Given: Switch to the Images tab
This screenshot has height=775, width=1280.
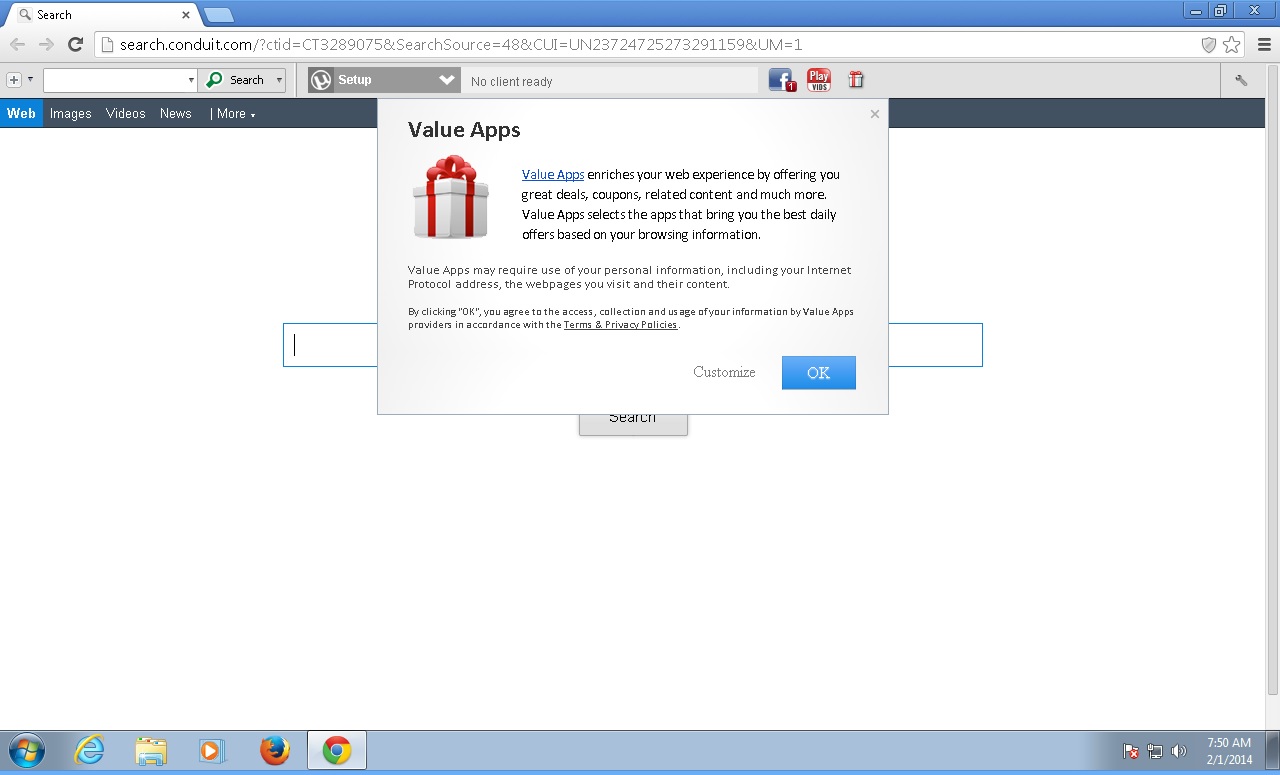Looking at the screenshot, I should click(71, 114).
